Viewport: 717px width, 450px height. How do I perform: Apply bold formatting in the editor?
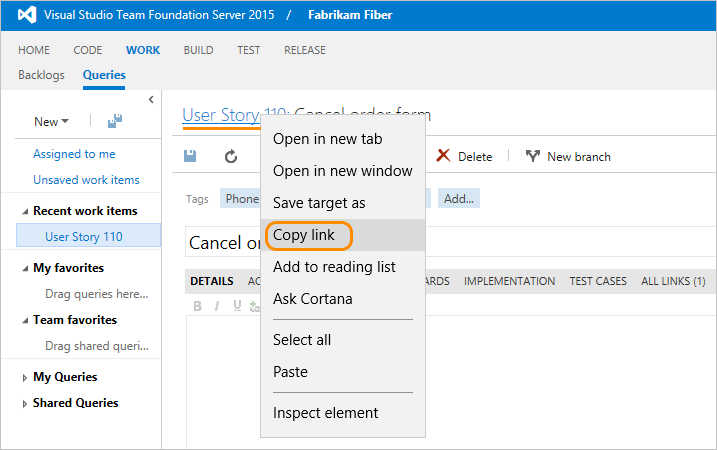198,306
